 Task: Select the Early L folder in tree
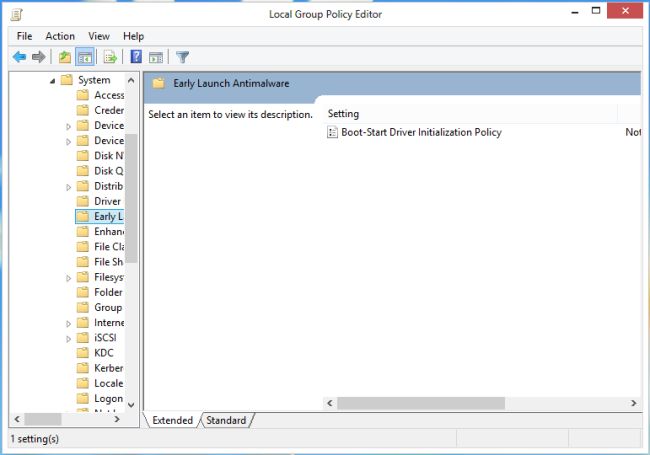100,216
